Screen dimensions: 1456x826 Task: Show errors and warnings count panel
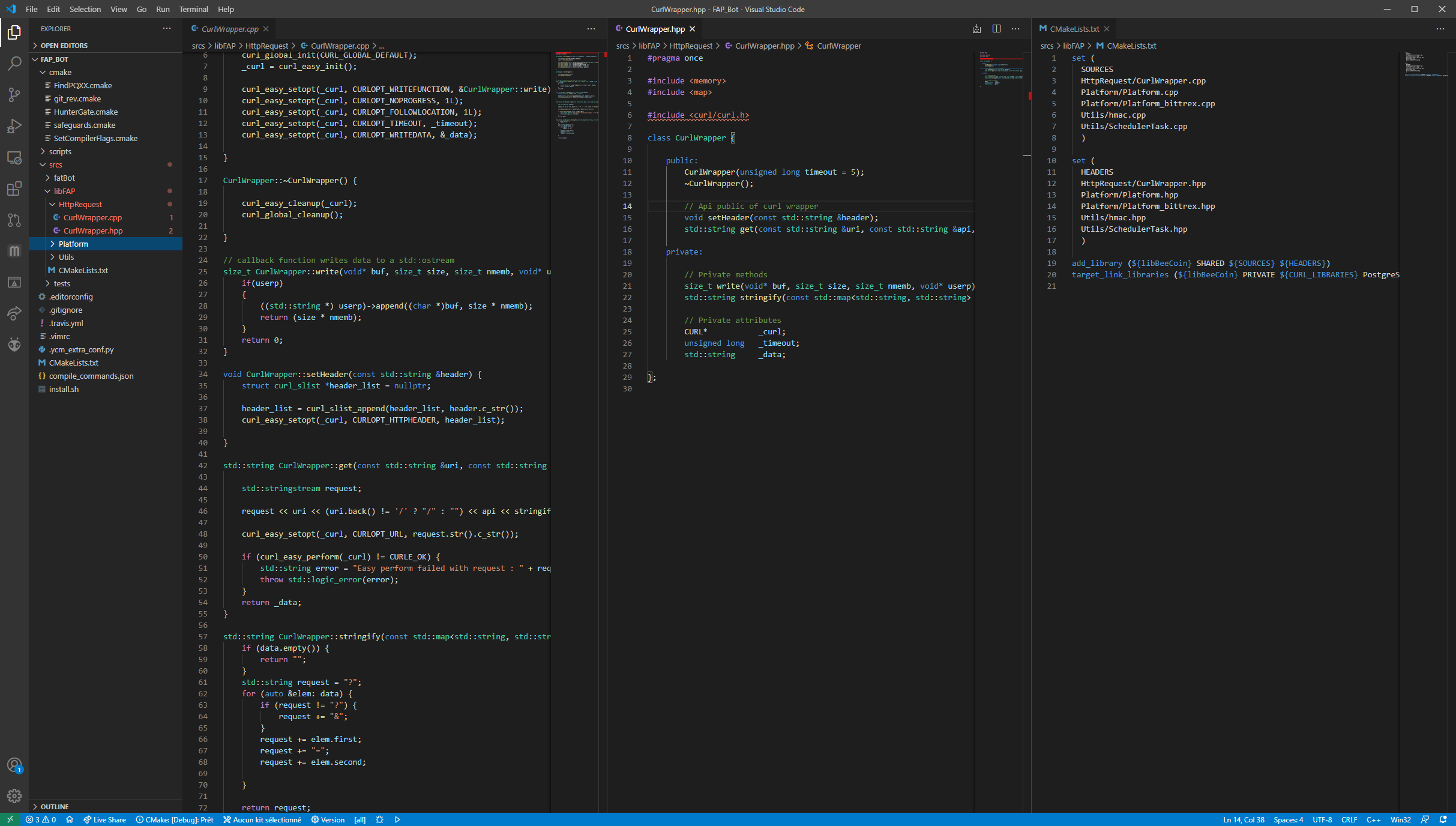(x=41, y=819)
